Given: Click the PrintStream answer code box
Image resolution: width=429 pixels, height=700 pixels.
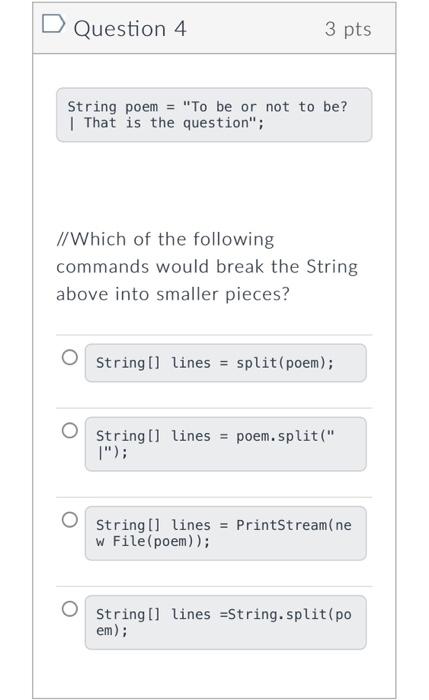Looking at the screenshot, I should 226,533.
